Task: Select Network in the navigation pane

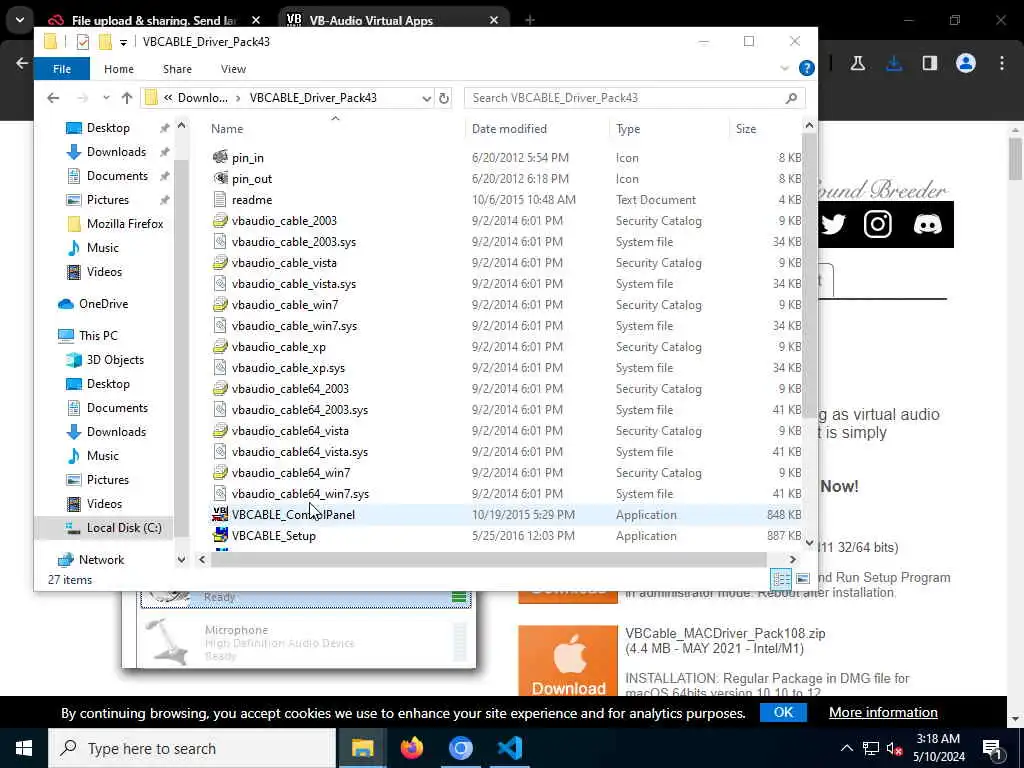Action: pos(101,560)
